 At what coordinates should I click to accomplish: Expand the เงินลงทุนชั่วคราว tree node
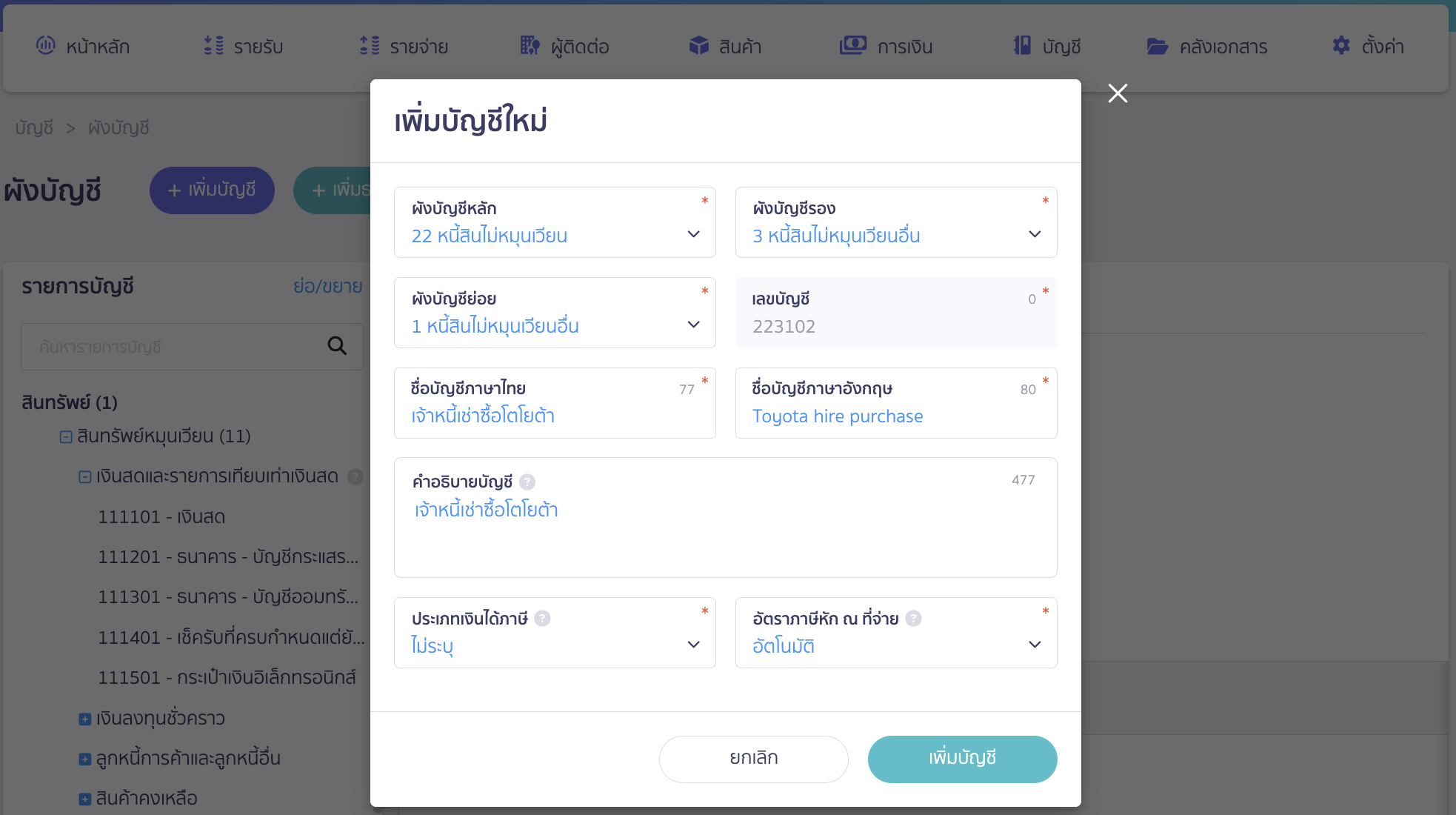point(85,719)
